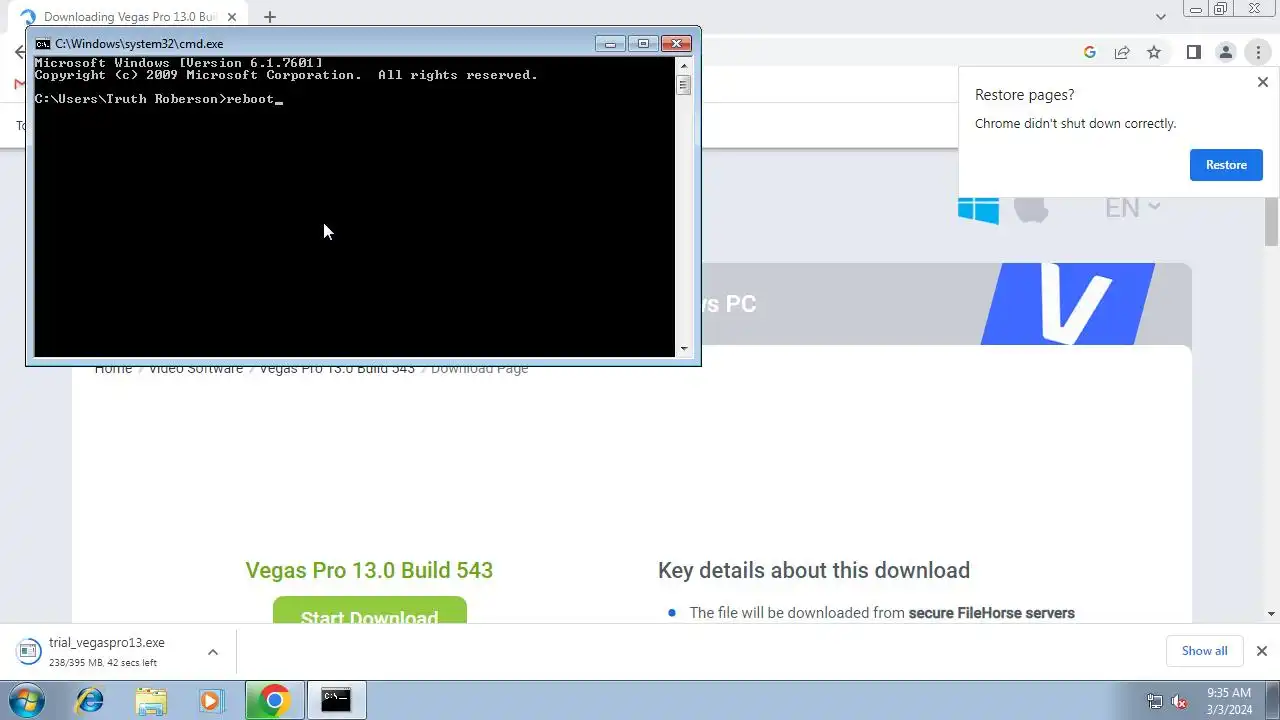
Task: Click the network tray icon
Action: coord(1155,701)
